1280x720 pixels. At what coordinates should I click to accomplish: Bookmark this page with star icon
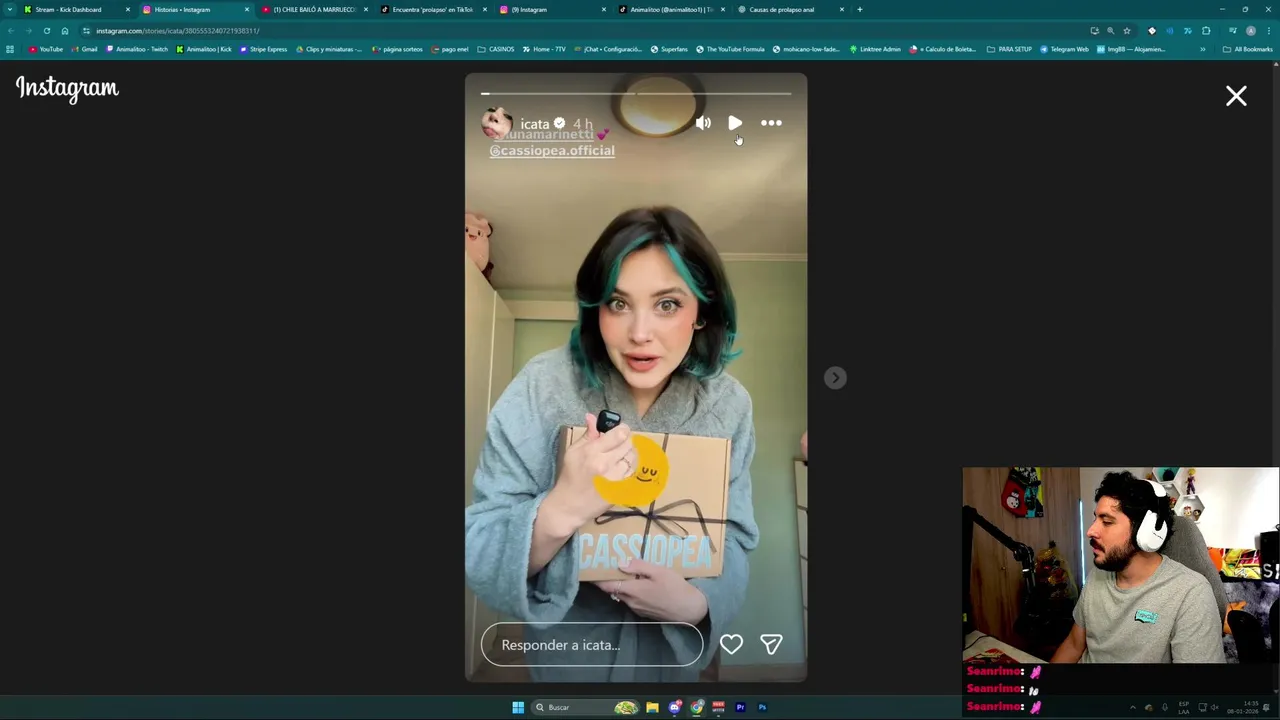click(x=1126, y=31)
